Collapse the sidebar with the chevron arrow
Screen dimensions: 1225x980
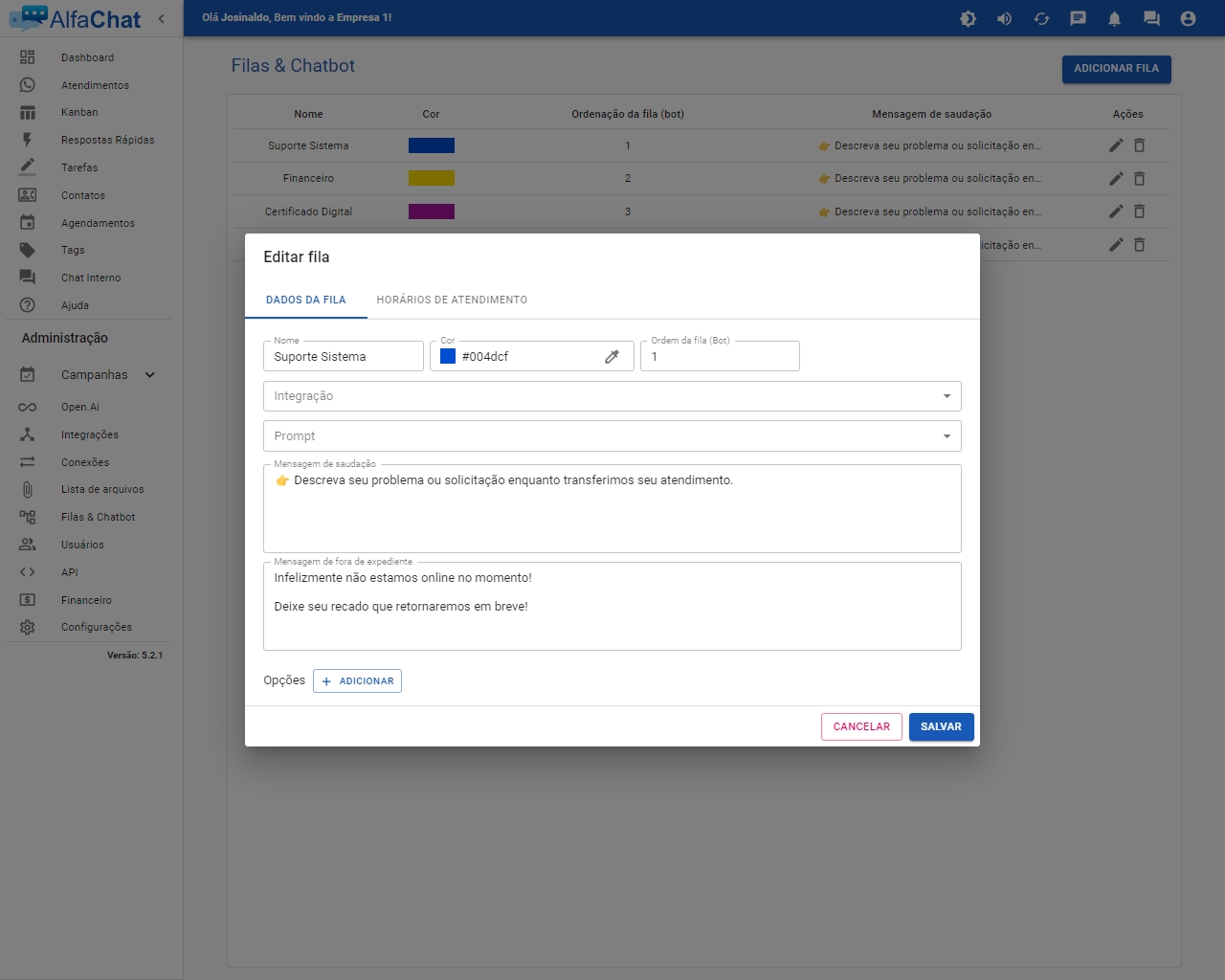point(161,18)
